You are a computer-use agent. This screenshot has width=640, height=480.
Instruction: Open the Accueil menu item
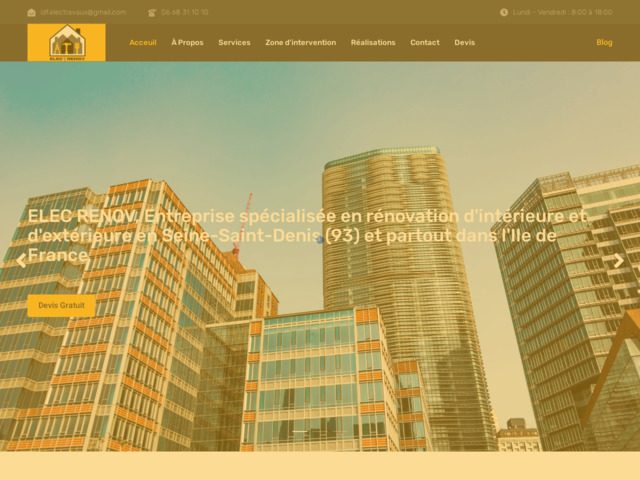[143, 42]
